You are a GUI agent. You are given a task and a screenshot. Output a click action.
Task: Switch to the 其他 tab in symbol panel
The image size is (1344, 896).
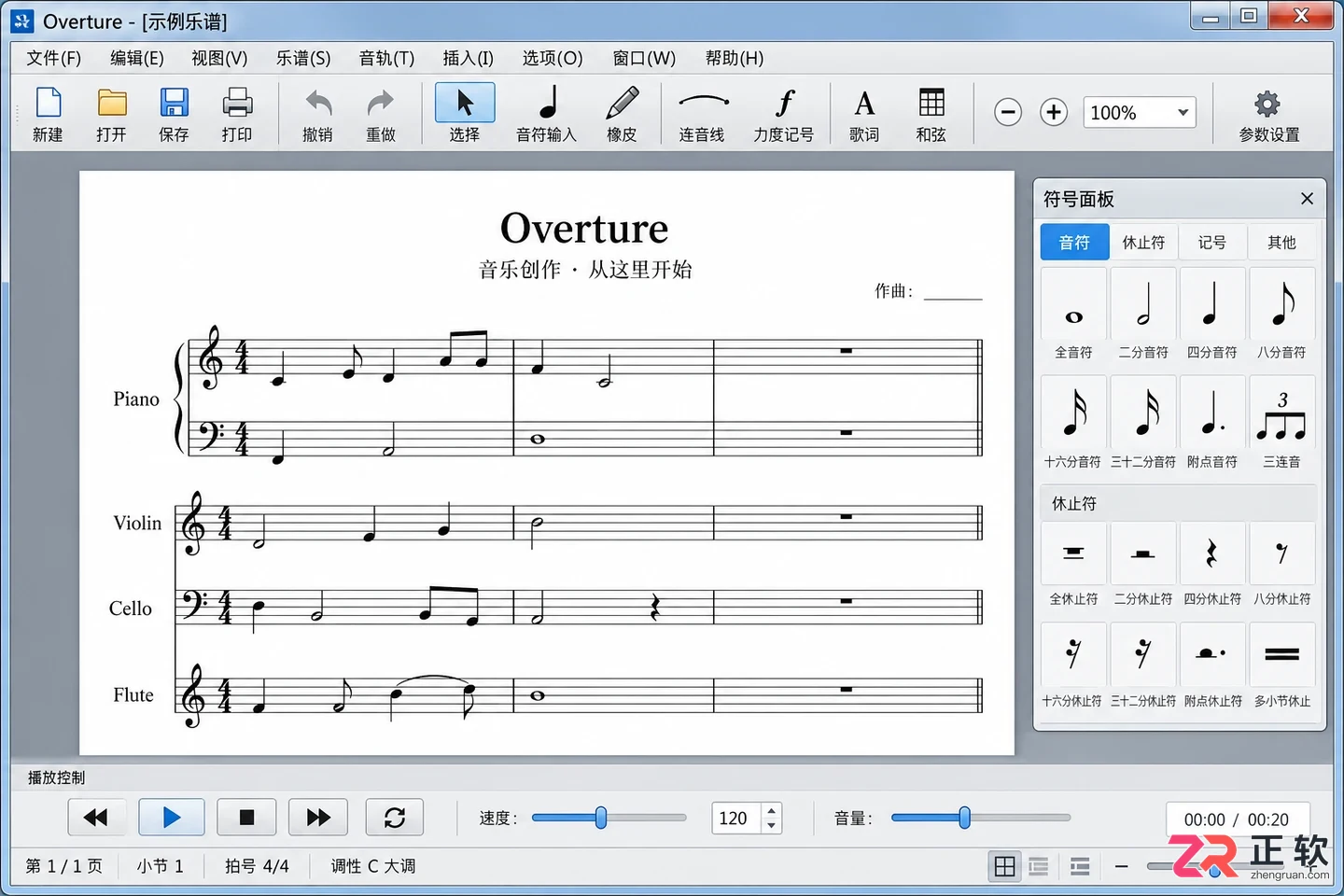click(1281, 243)
